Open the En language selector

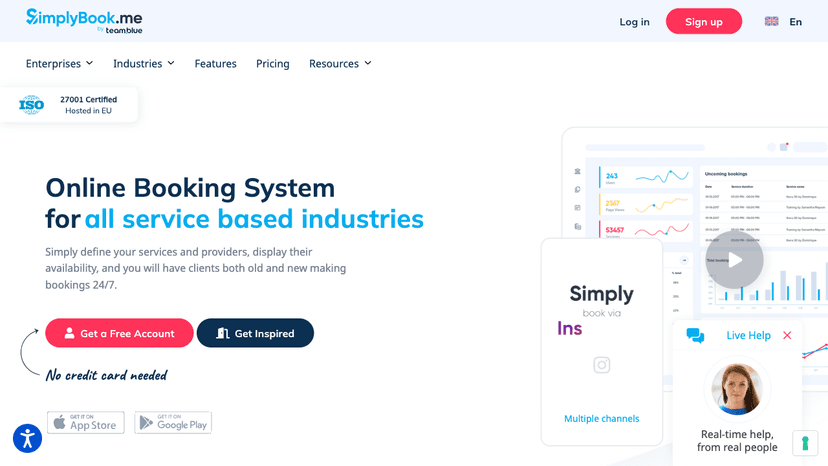[795, 22]
